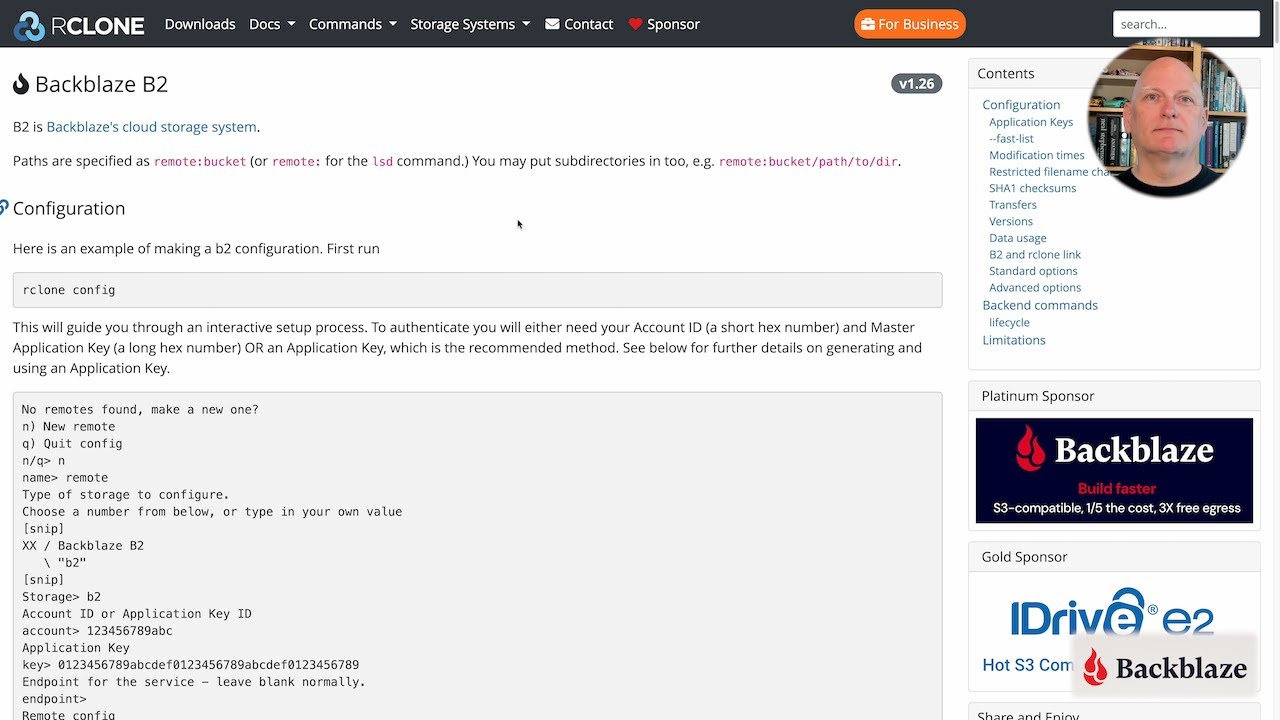The width and height of the screenshot is (1280, 720).
Task: Follow the Backblaze's cloud storage system link
Action: pyautogui.click(x=151, y=127)
